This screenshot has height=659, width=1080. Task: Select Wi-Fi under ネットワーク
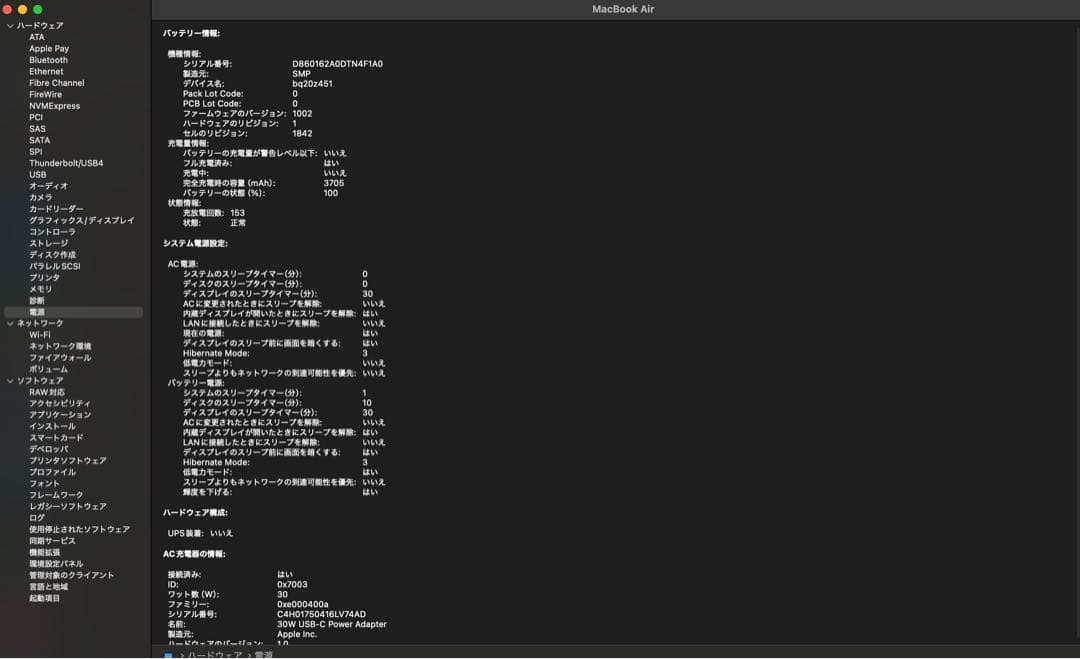pos(40,335)
